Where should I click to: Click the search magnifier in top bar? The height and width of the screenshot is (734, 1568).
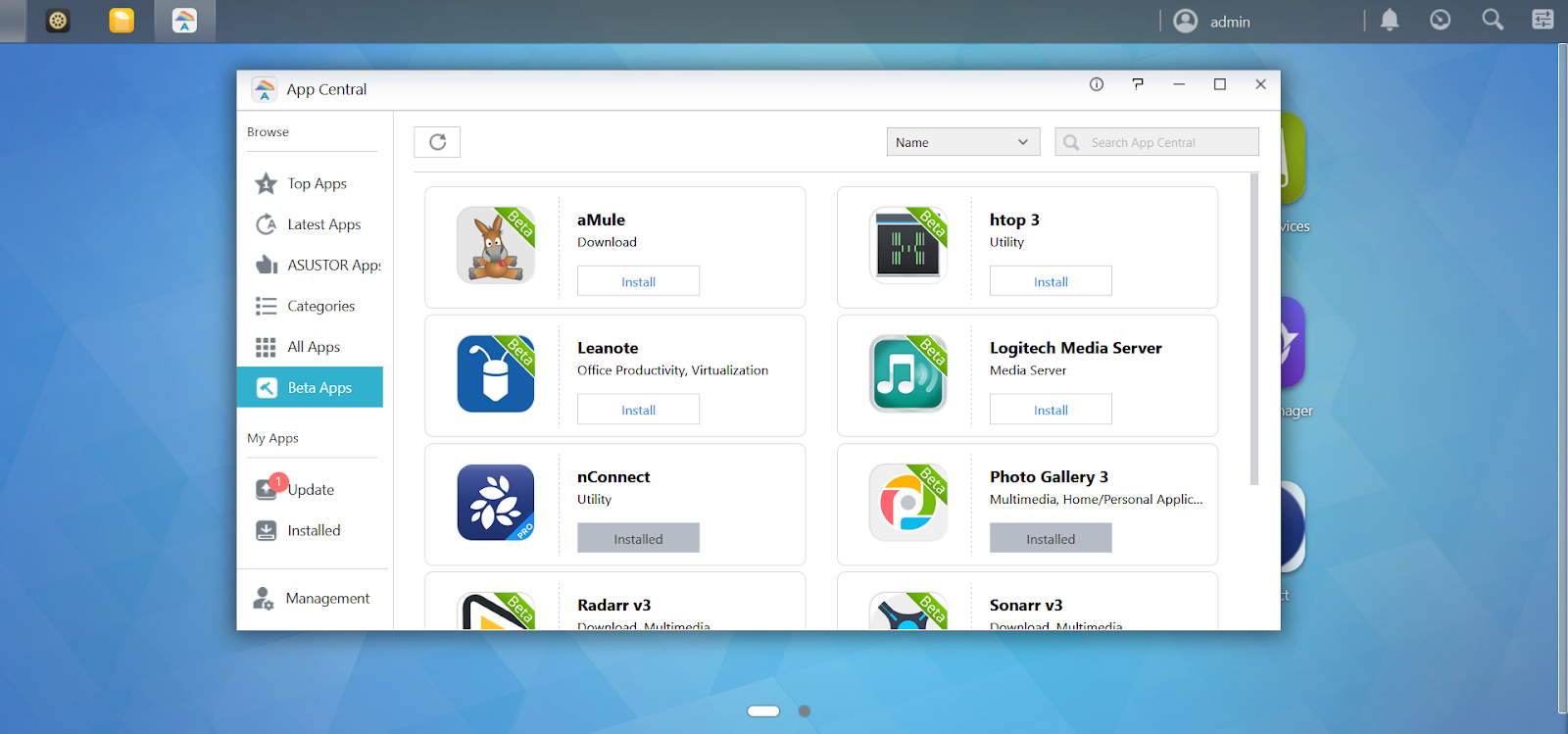click(x=1493, y=20)
